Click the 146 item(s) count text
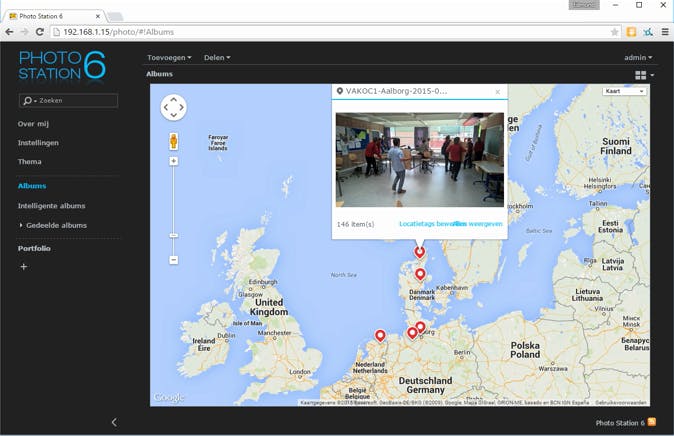The image size is (674, 436). [x=355, y=224]
